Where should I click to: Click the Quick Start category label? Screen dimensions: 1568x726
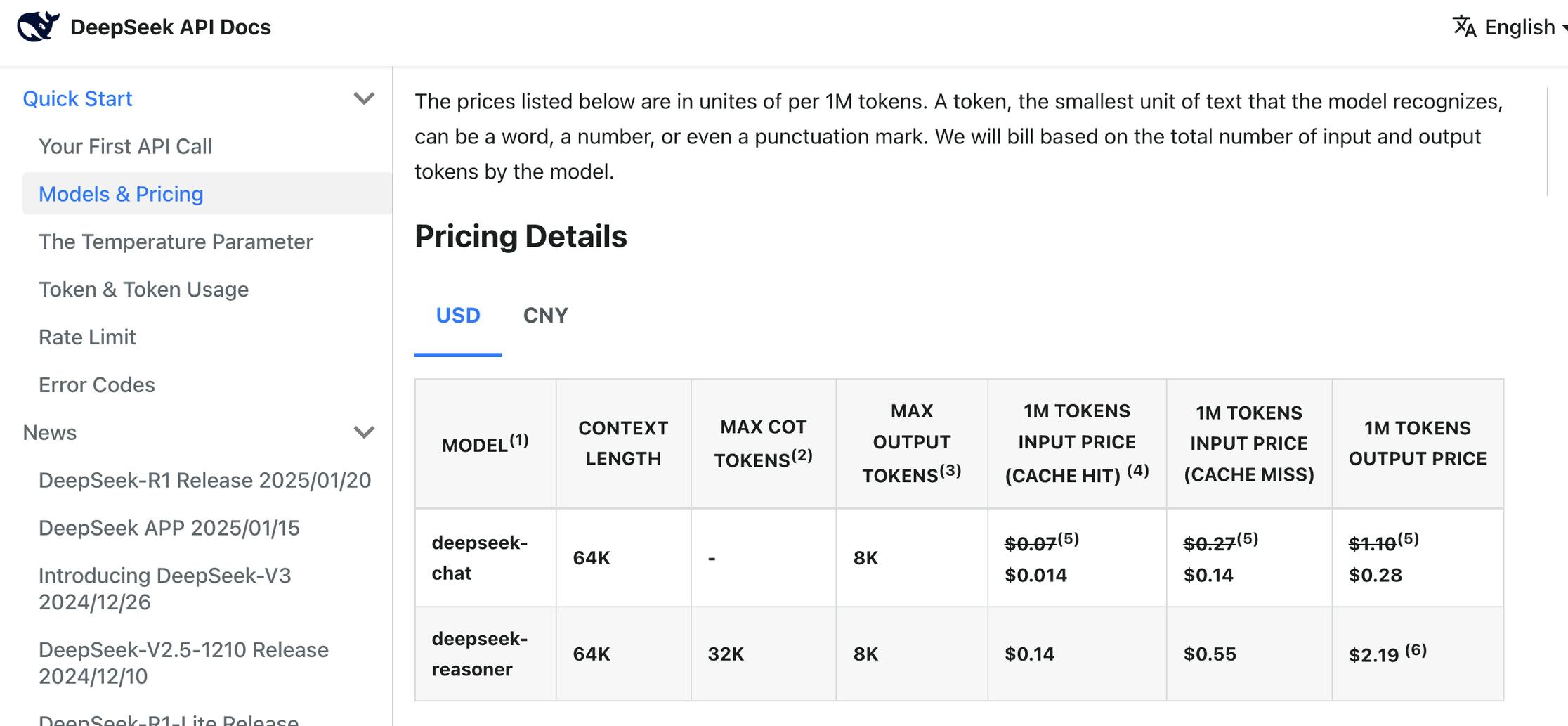tap(77, 98)
